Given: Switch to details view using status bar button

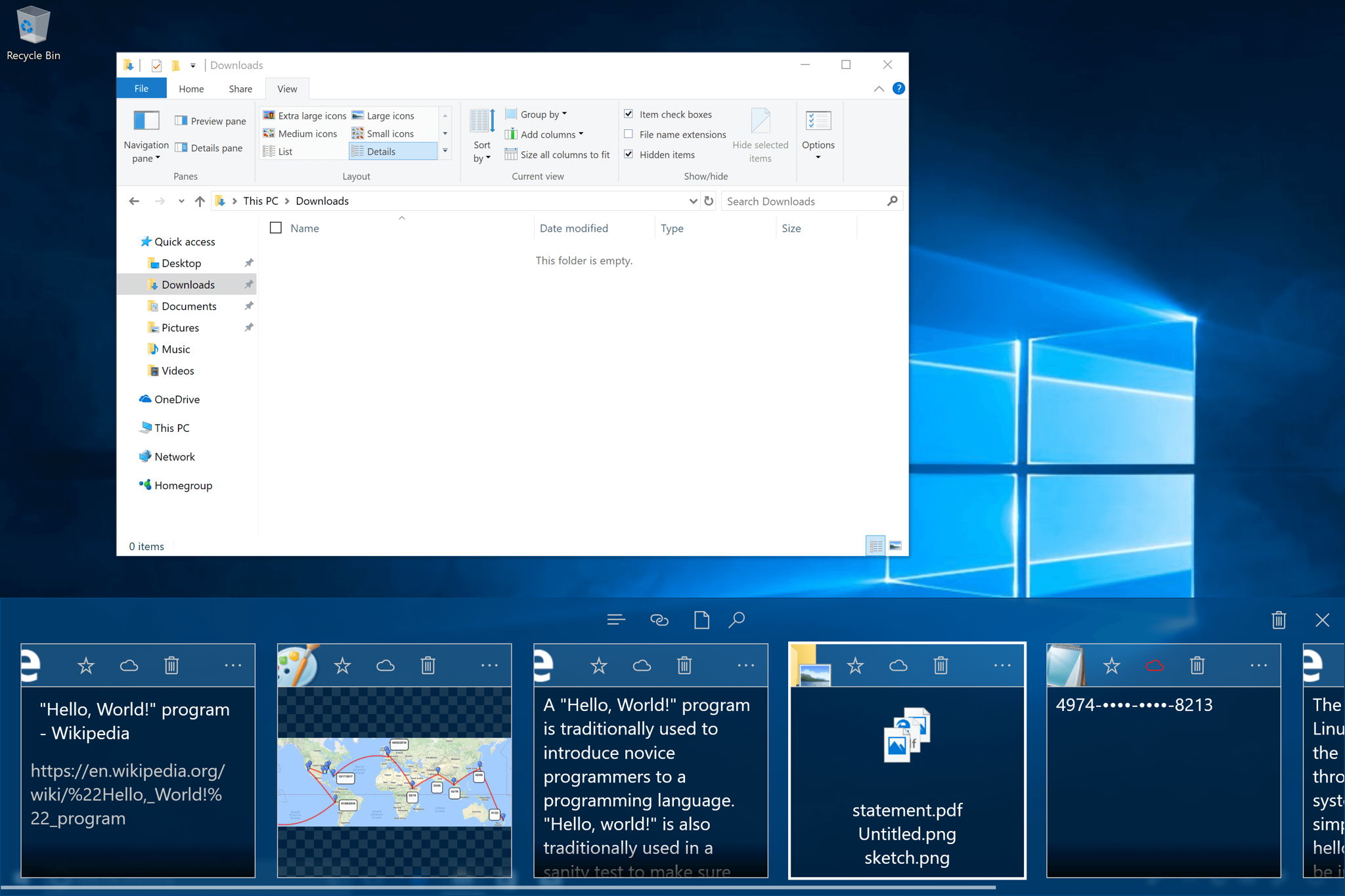Looking at the screenshot, I should [x=875, y=545].
